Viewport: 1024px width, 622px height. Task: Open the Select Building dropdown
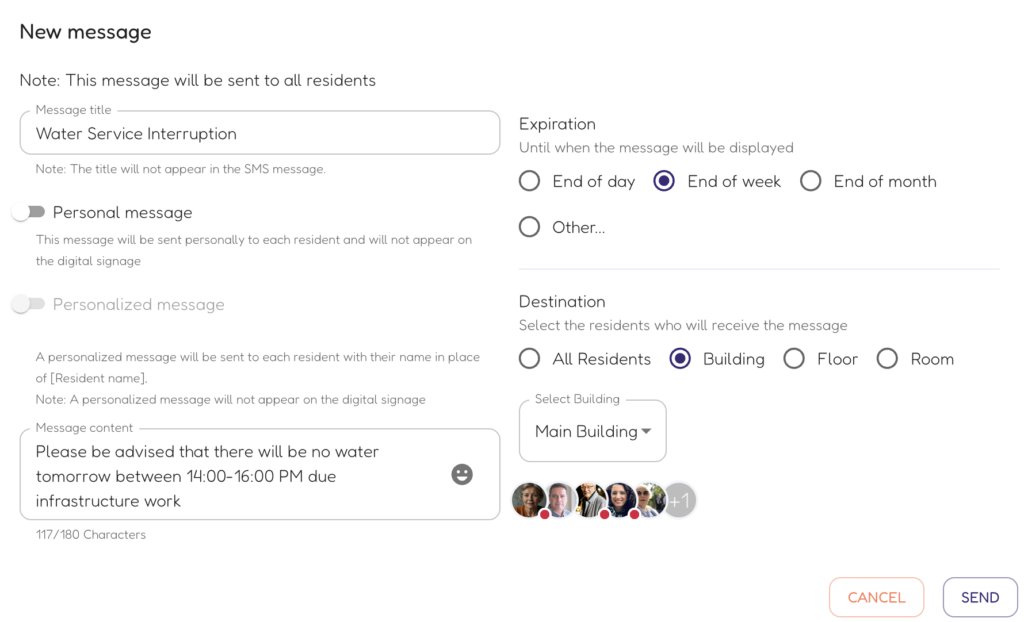[592, 431]
